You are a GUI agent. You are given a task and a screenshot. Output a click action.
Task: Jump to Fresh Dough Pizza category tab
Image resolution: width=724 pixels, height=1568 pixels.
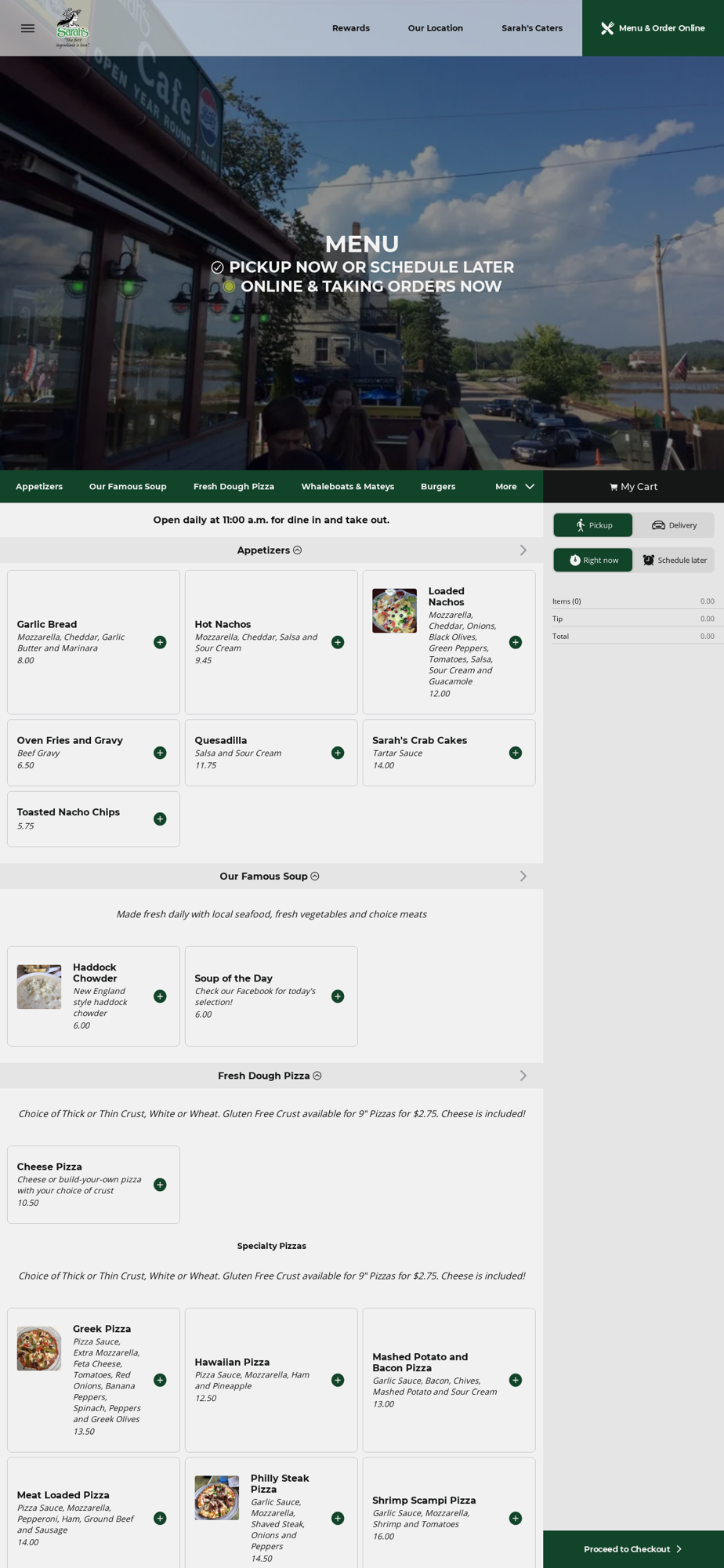point(233,487)
